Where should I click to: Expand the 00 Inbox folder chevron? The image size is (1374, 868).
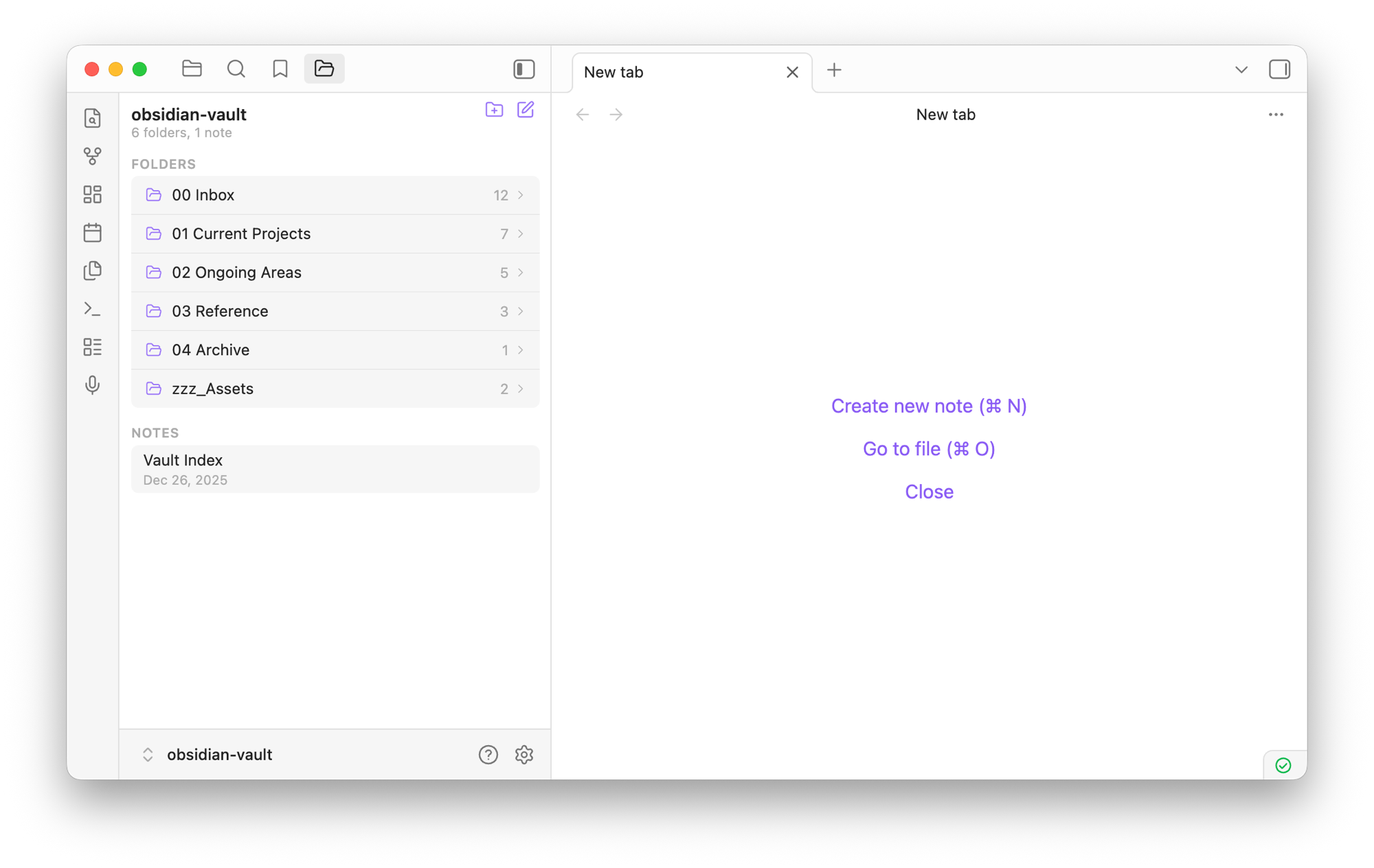(x=521, y=195)
